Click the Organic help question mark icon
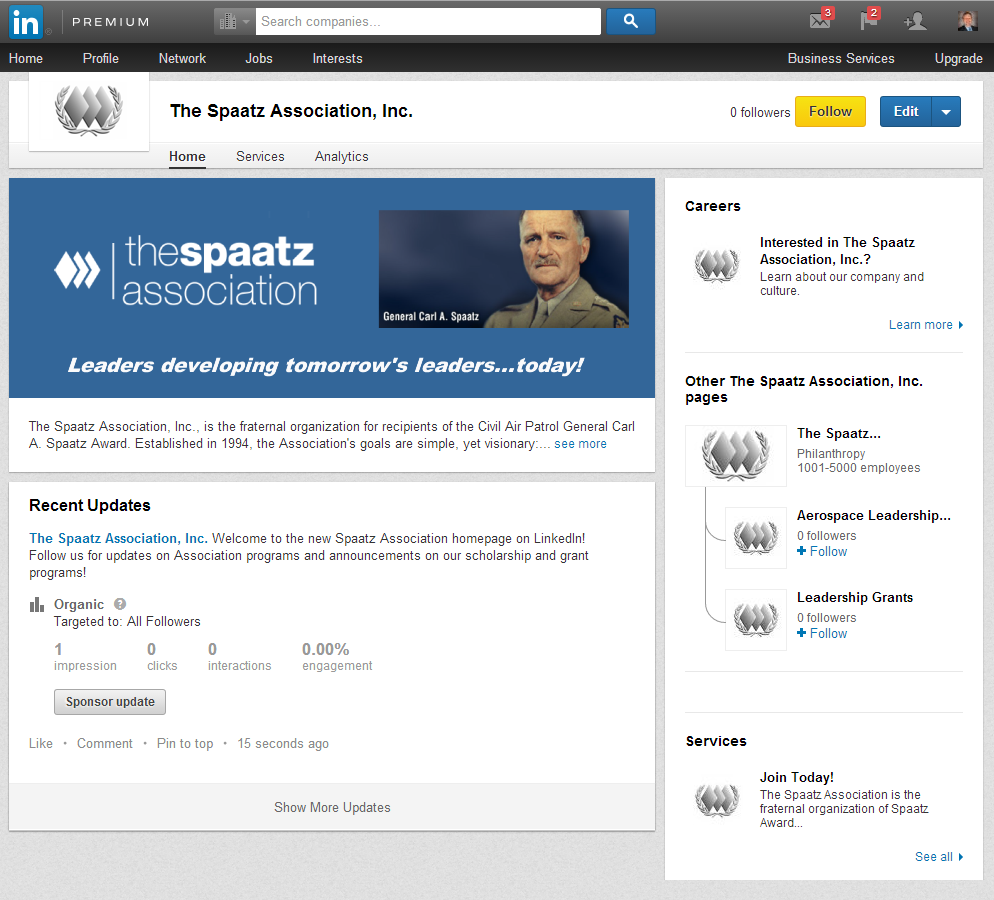 click(120, 604)
